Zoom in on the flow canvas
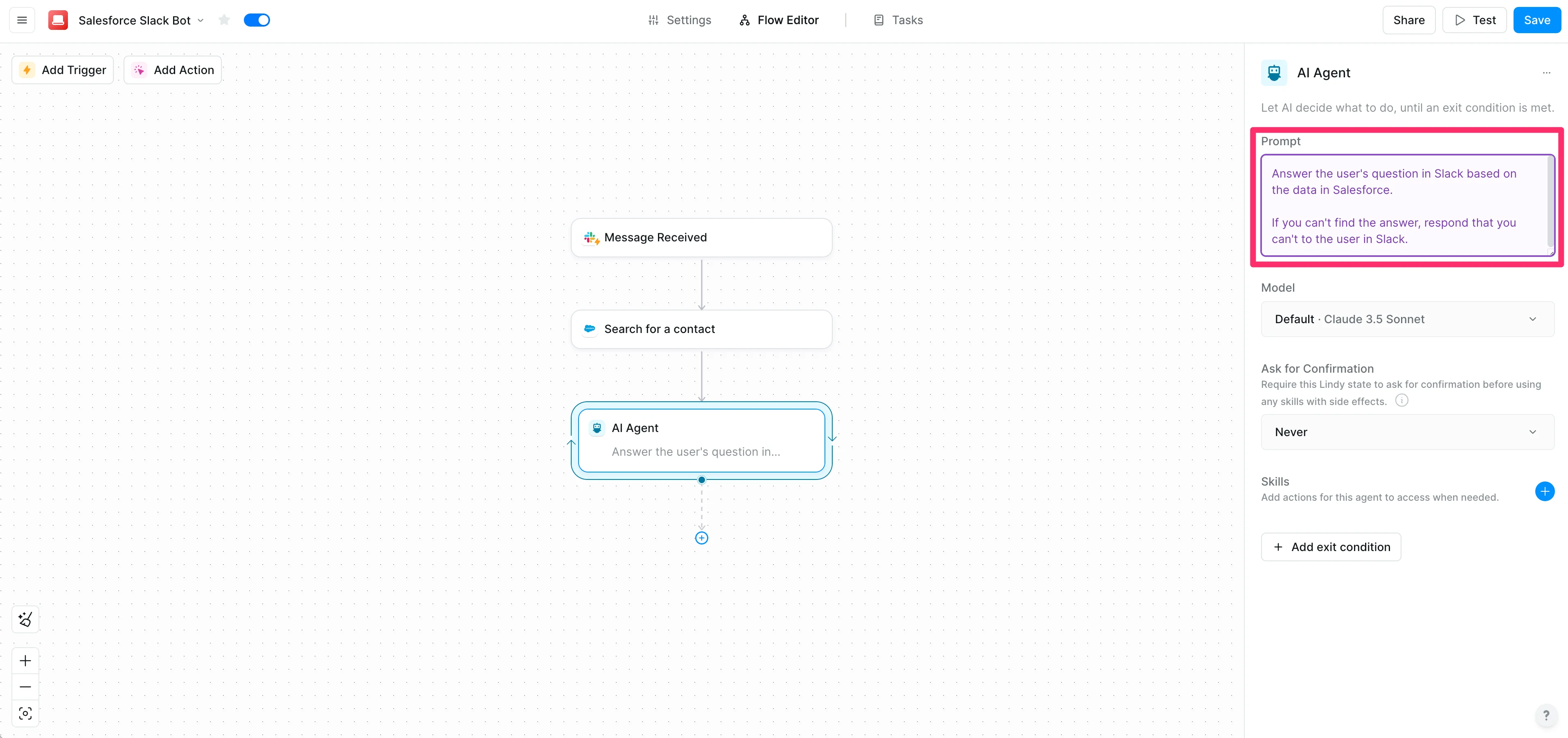 tap(25, 661)
